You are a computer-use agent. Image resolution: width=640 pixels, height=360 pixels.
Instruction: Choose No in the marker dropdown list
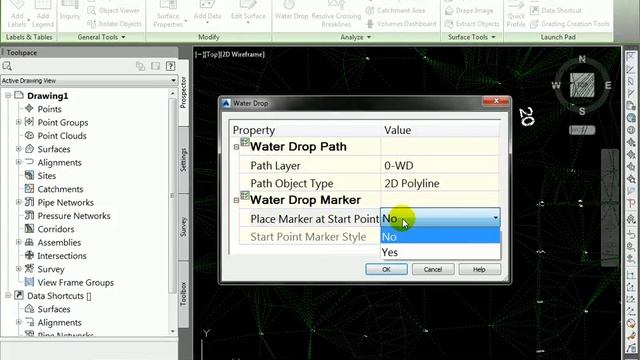coord(440,237)
